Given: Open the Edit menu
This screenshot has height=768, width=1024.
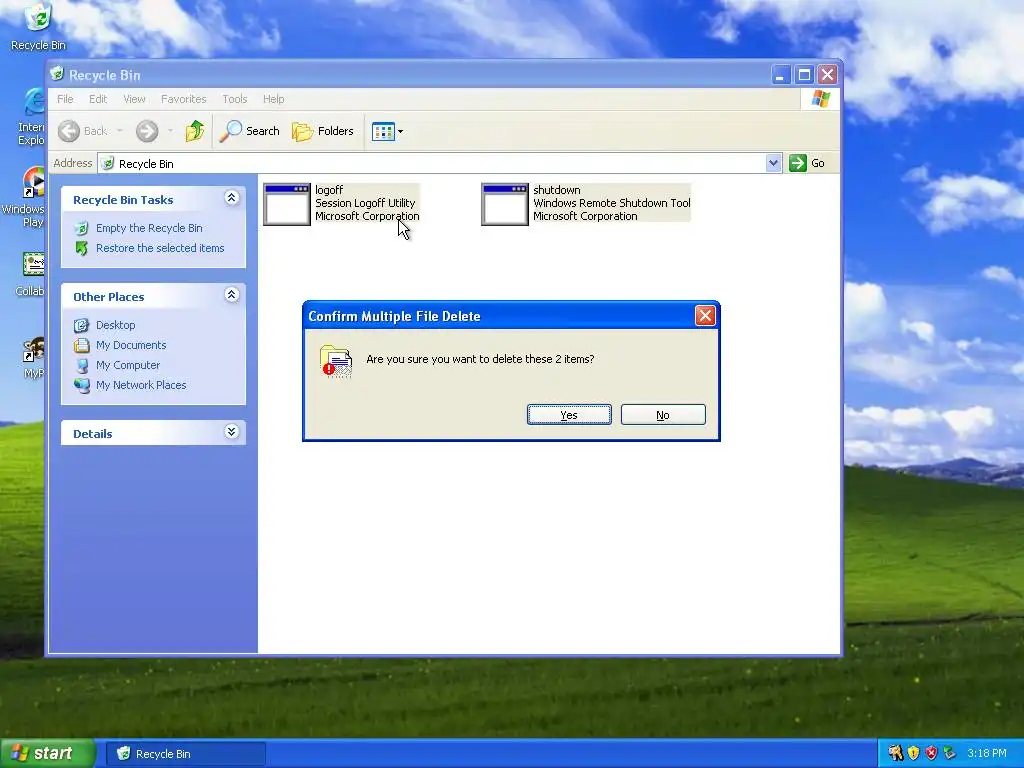Looking at the screenshot, I should pos(98,99).
